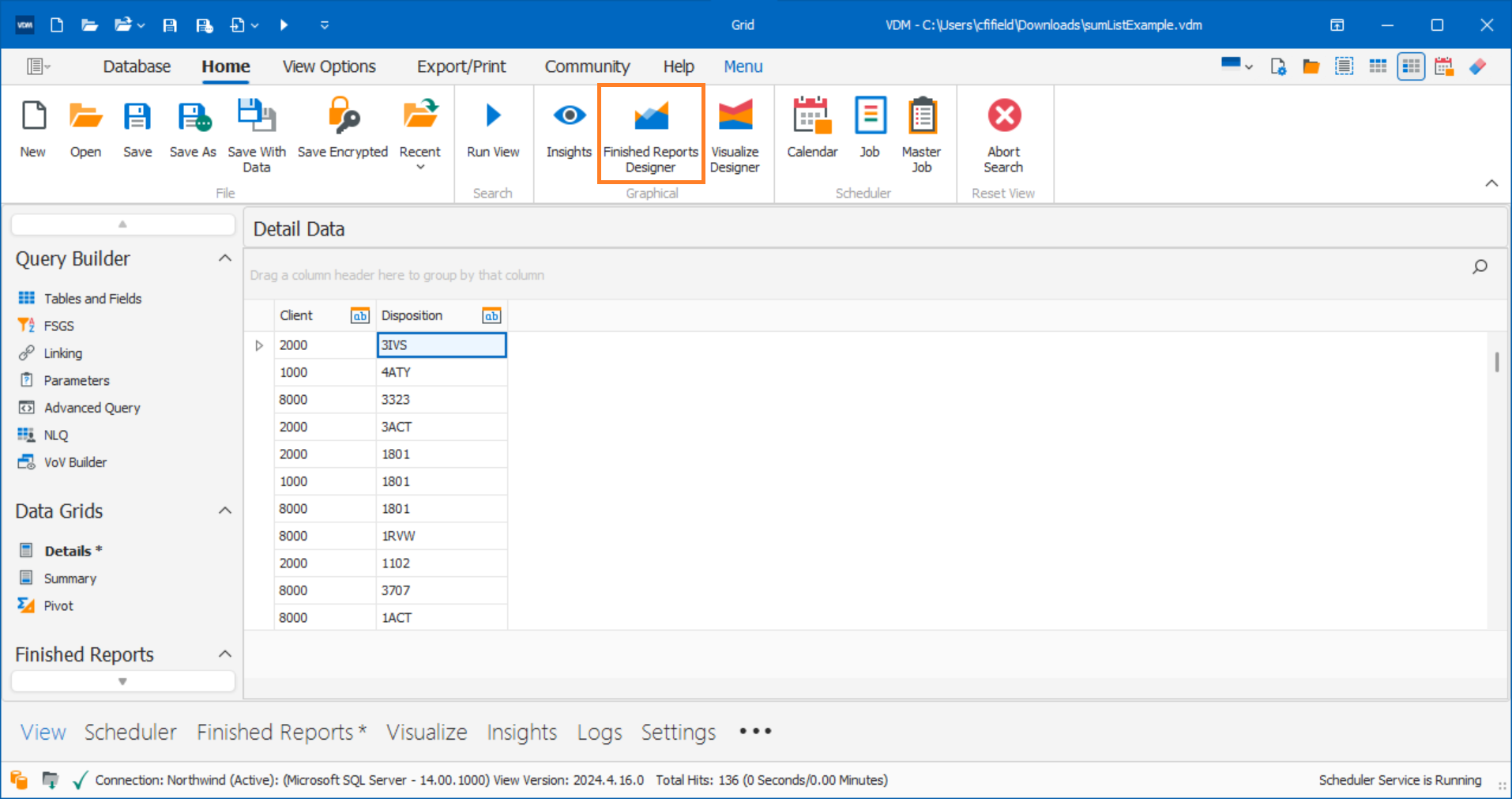Select the Pivot data grid
Image resolution: width=1512 pixels, height=799 pixels.
click(58, 605)
